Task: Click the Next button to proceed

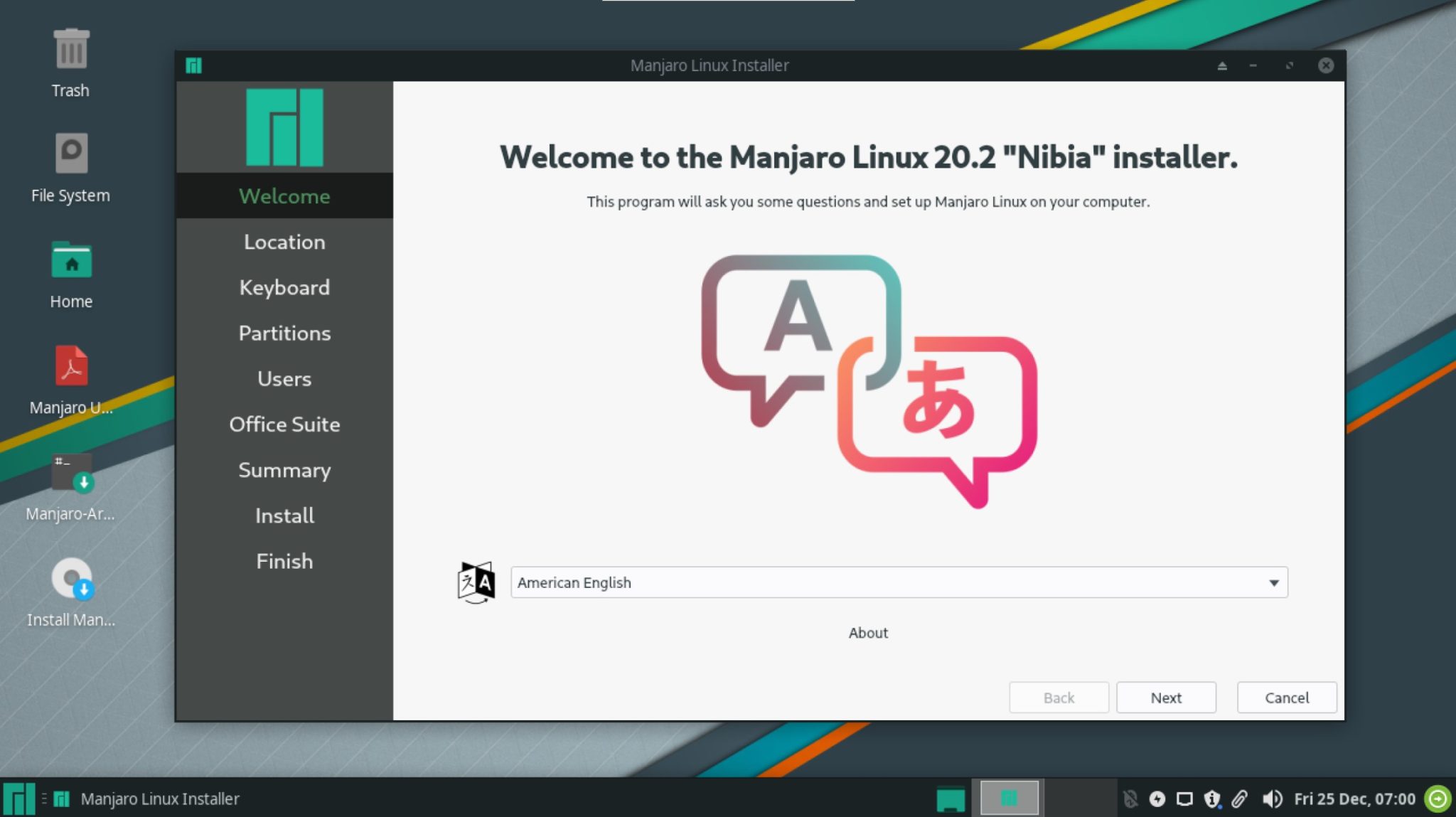Action: pos(1166,697)
